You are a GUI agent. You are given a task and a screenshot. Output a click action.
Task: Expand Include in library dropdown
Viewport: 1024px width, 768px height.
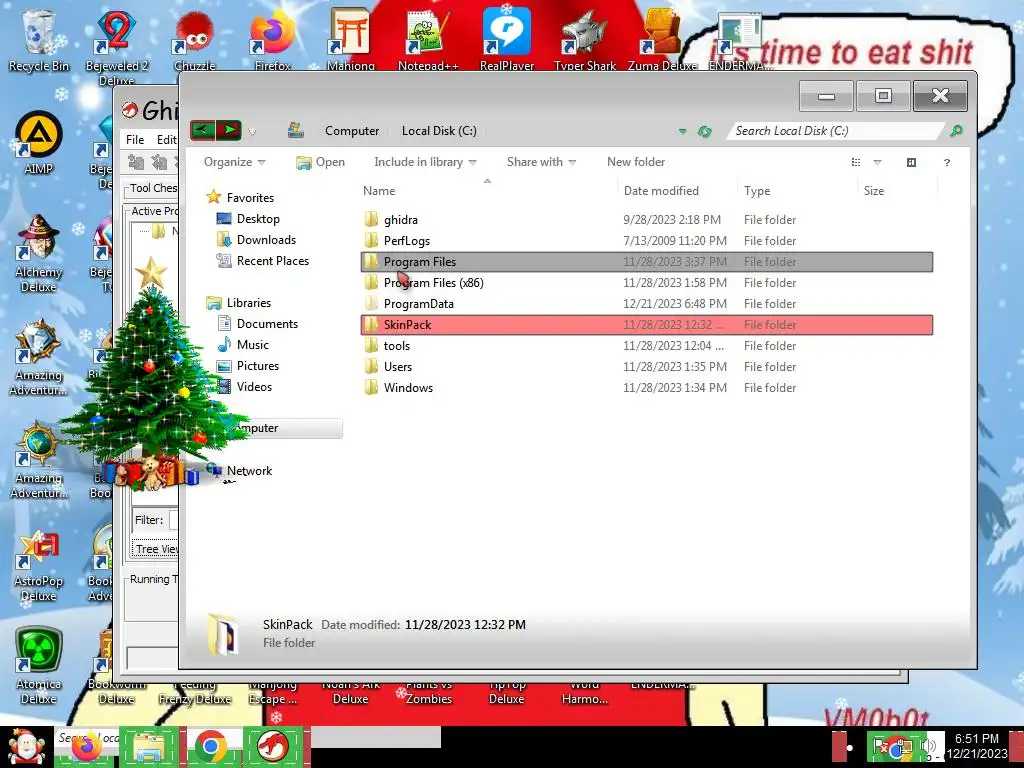425,162
